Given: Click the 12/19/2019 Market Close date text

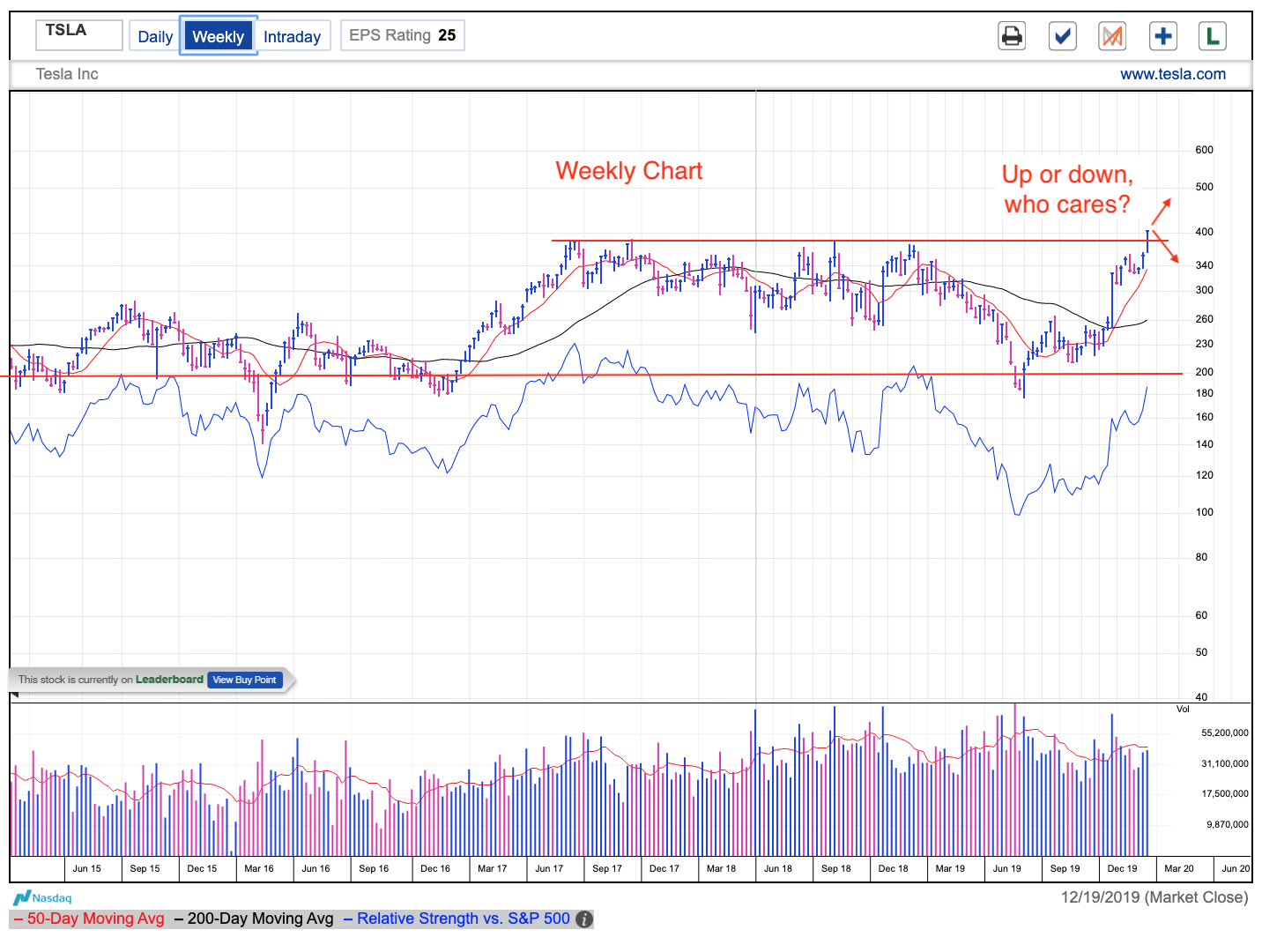Looking at the screenshot, I should point(1154,897).
